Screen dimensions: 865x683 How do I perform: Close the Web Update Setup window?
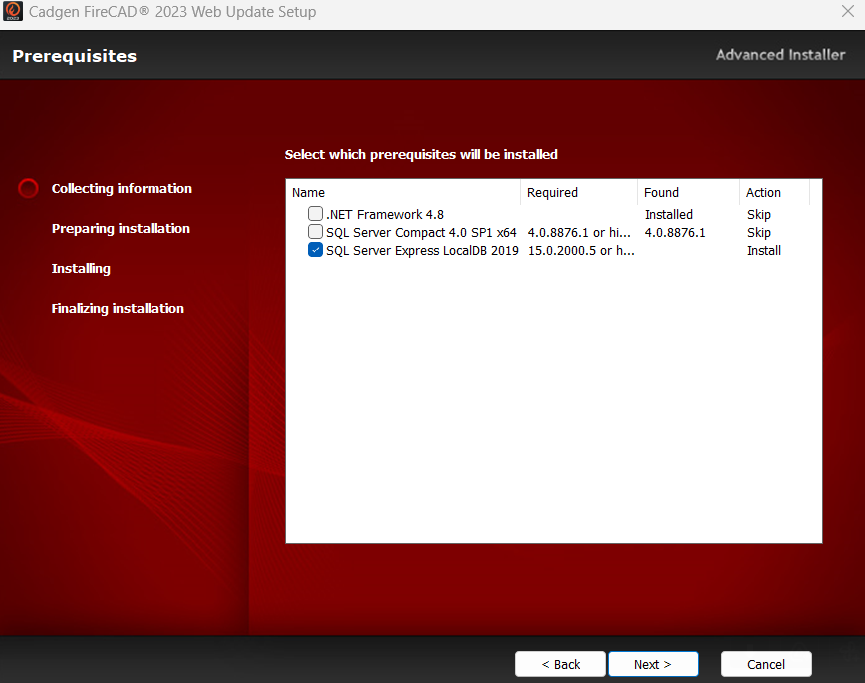(x=847, y=11)
